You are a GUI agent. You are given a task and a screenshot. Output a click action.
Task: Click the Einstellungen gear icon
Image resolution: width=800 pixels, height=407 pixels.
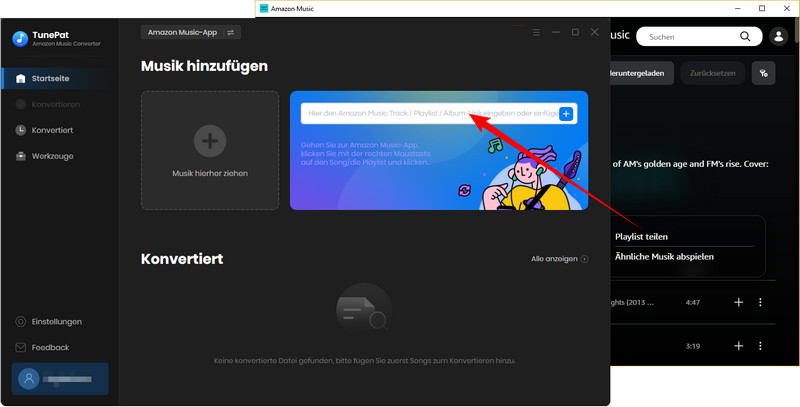pos(20,321)
